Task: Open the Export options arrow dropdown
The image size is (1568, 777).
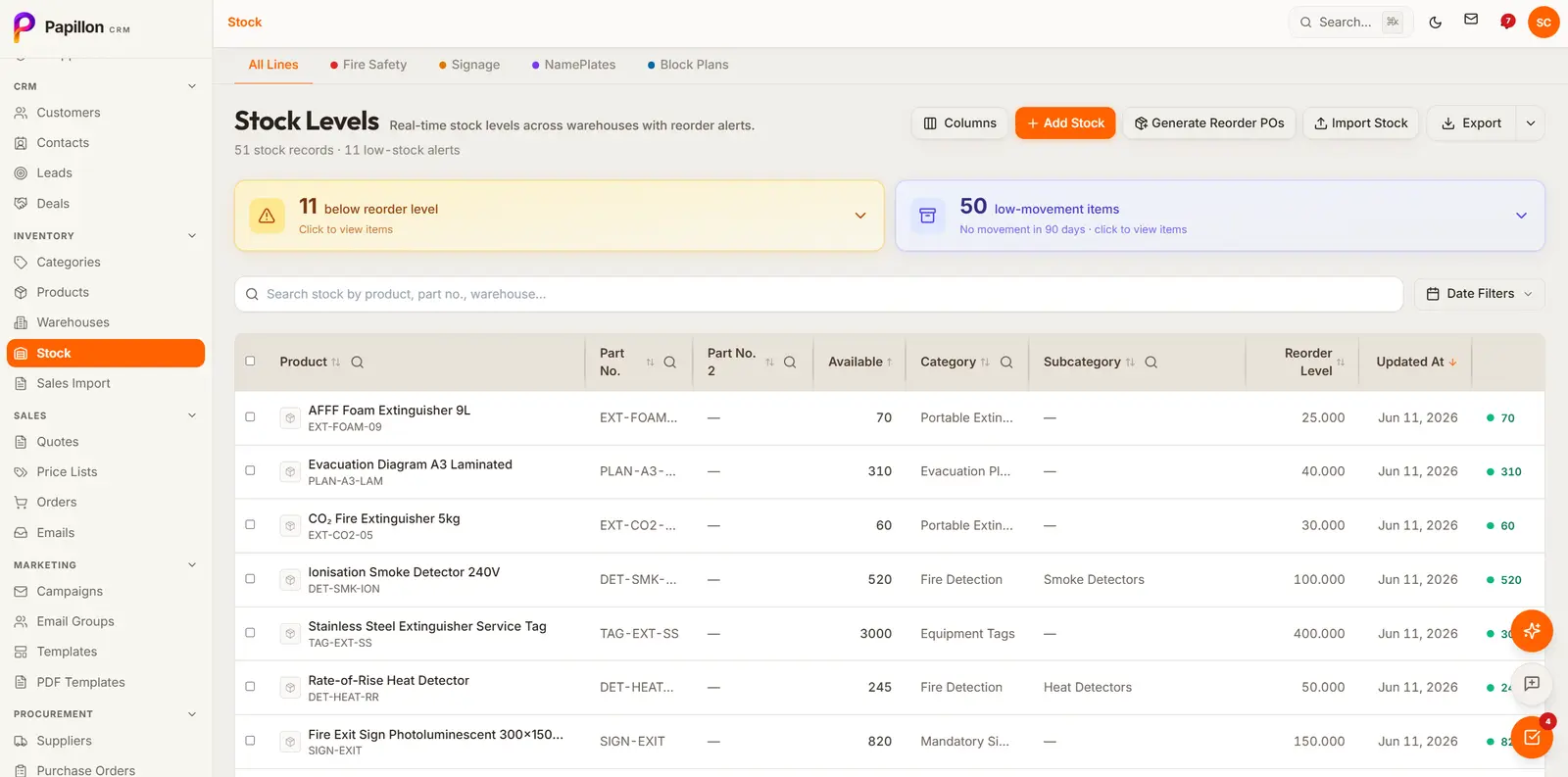Action: coord(1531,123)
